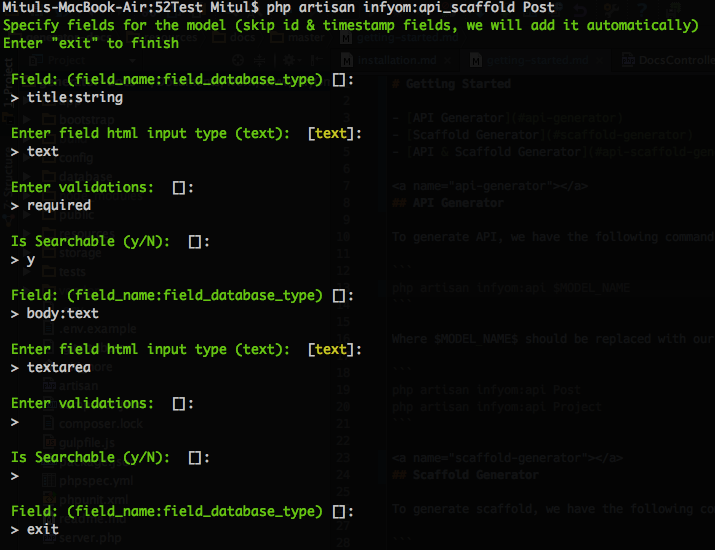Click the 'textarea' answer line
This screenshot has width=715, height=550.
[51, 368]
